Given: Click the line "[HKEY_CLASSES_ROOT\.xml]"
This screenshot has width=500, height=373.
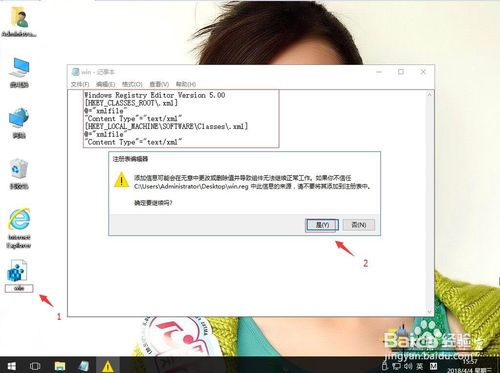Looking at the screenshot, I should tap(131, 103).
